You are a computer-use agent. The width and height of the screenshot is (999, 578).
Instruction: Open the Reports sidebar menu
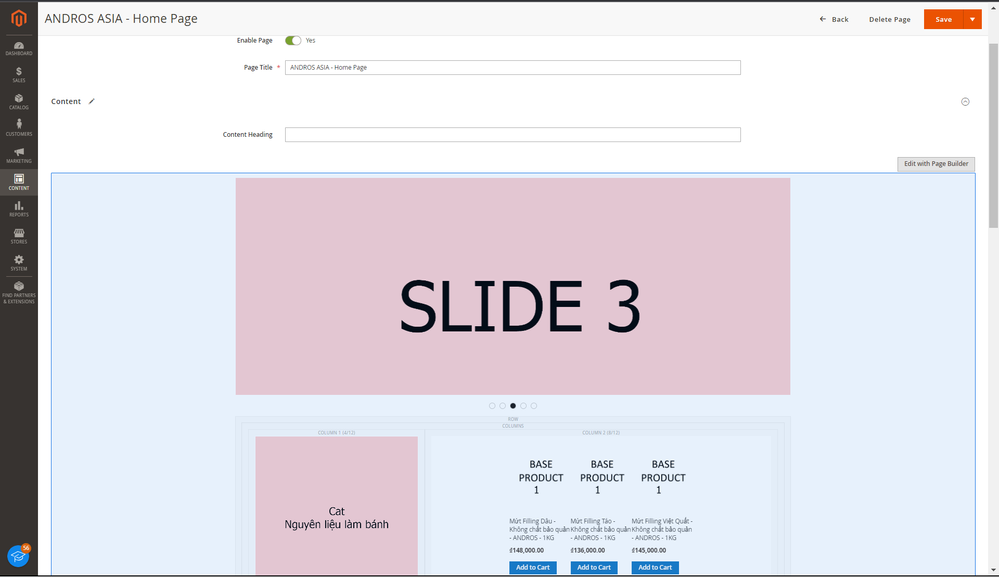[19, 209]
